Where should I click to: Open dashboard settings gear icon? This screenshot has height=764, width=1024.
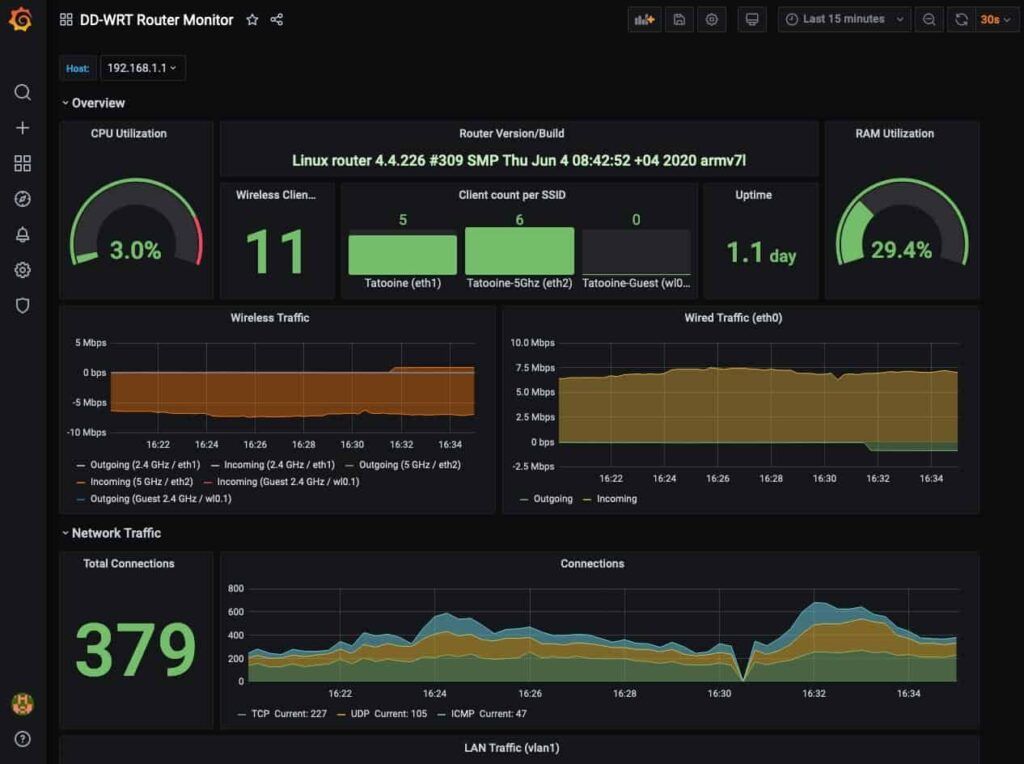point(712,19)
